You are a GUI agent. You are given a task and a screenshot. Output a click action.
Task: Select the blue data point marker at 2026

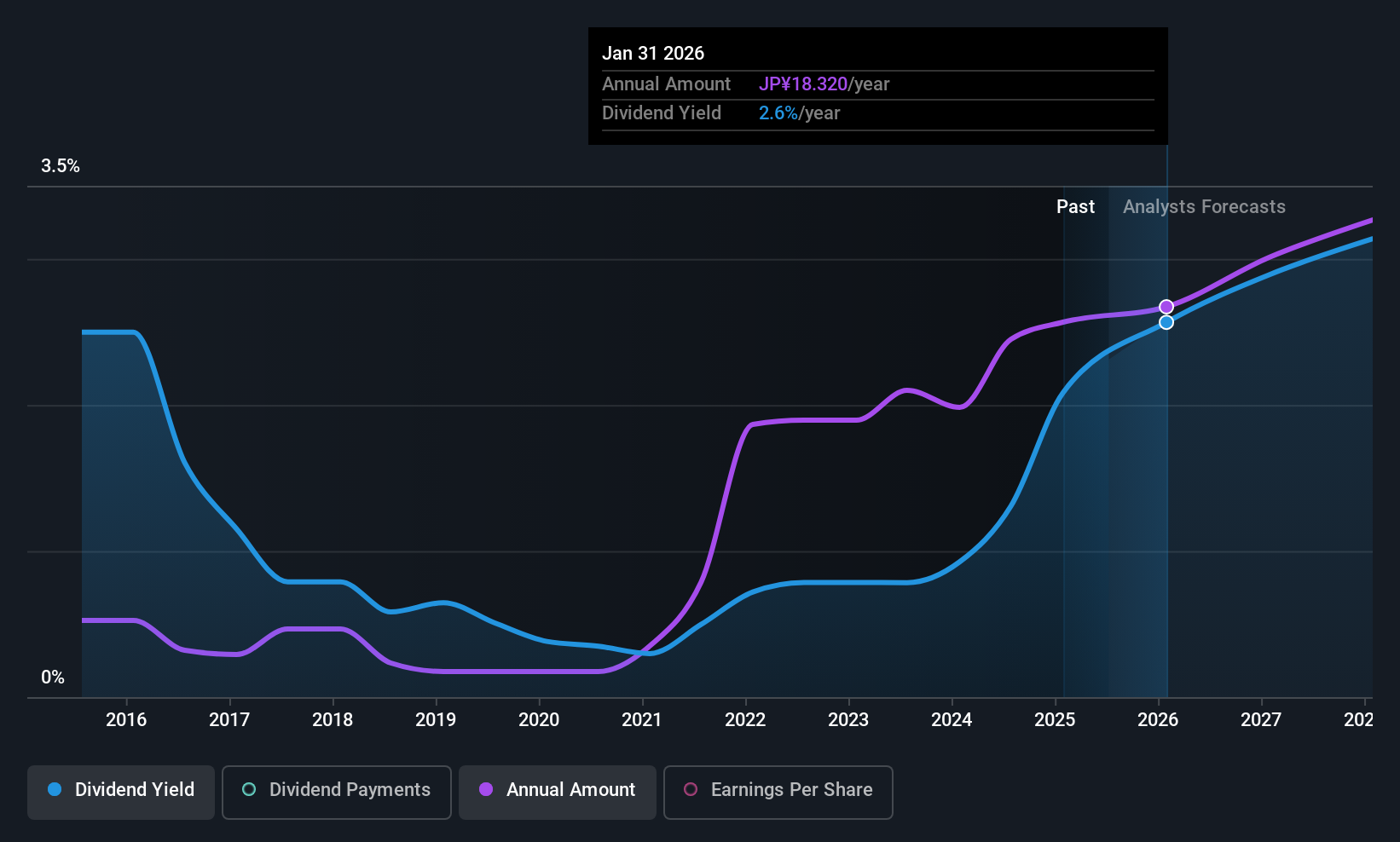(1166, 322)
